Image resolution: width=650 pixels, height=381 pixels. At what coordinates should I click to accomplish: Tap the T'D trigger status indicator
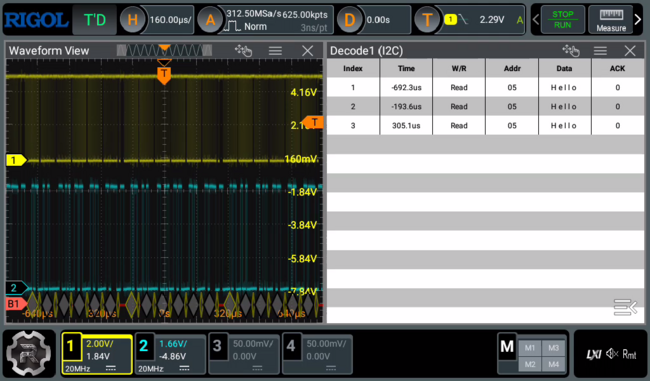pos(95,20)
